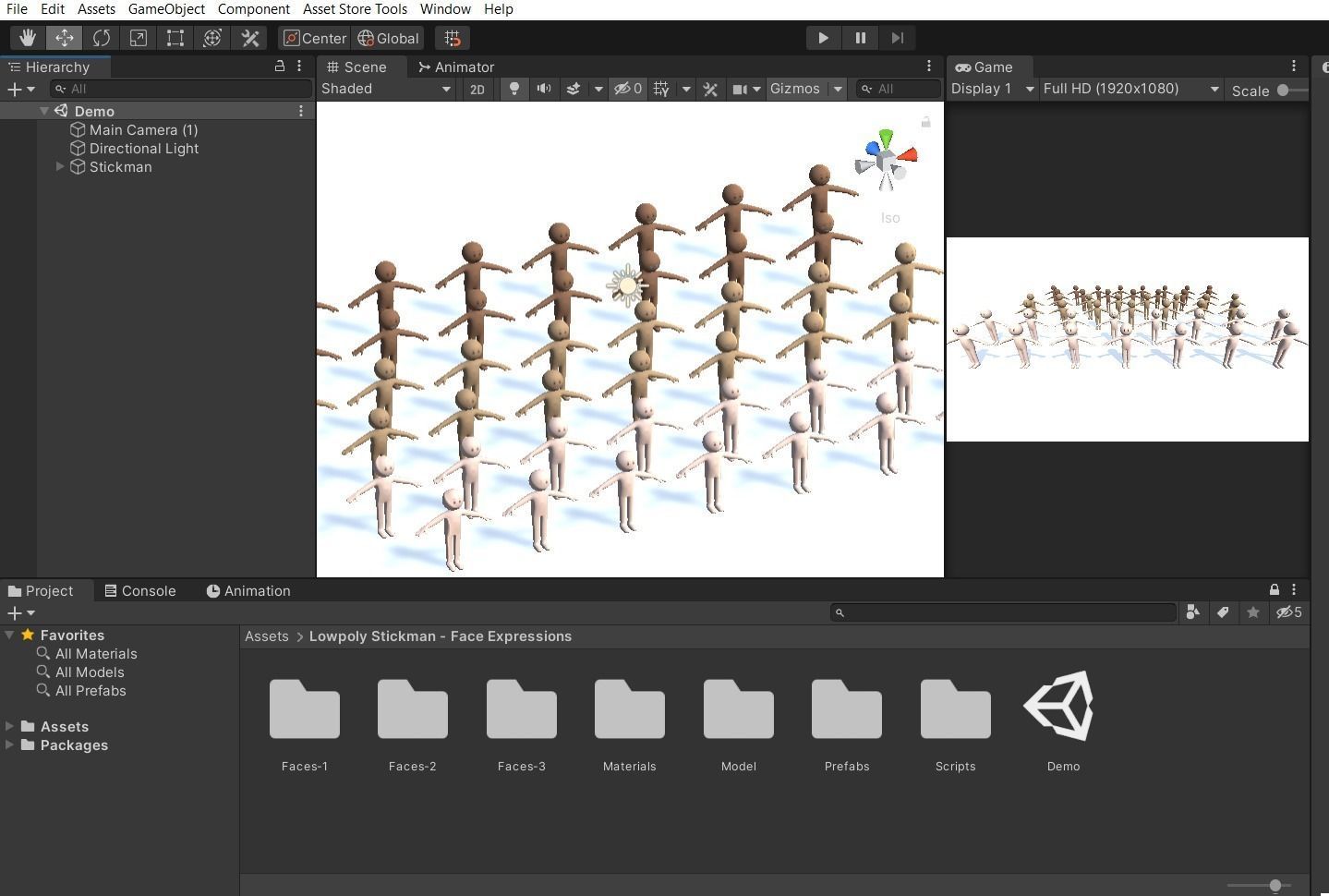Click the scene lighting toggle icon
The width and height of the screenshot is (1329, 896).
(513, 89)
